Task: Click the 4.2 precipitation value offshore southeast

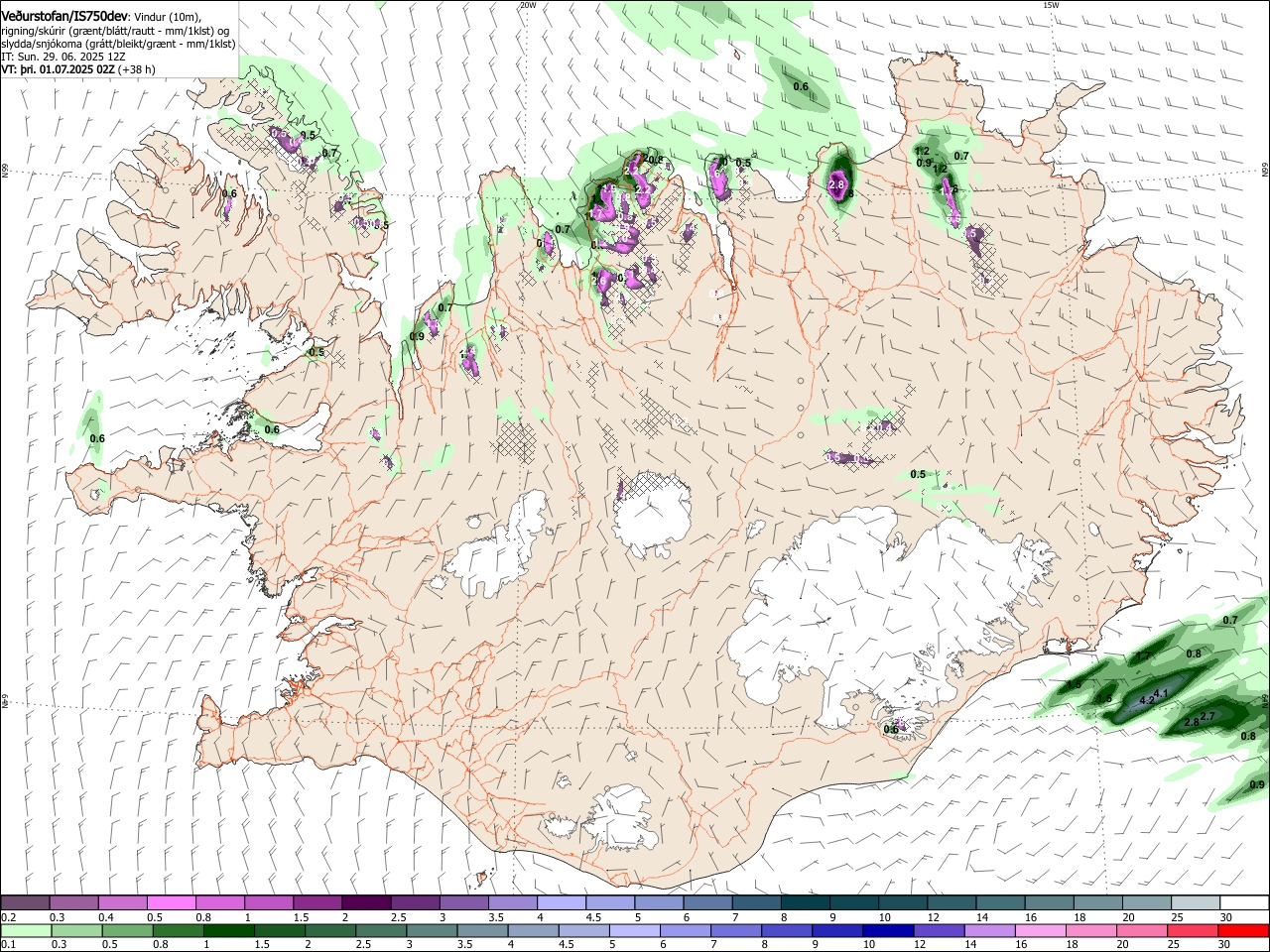Action: point(1146,699)
